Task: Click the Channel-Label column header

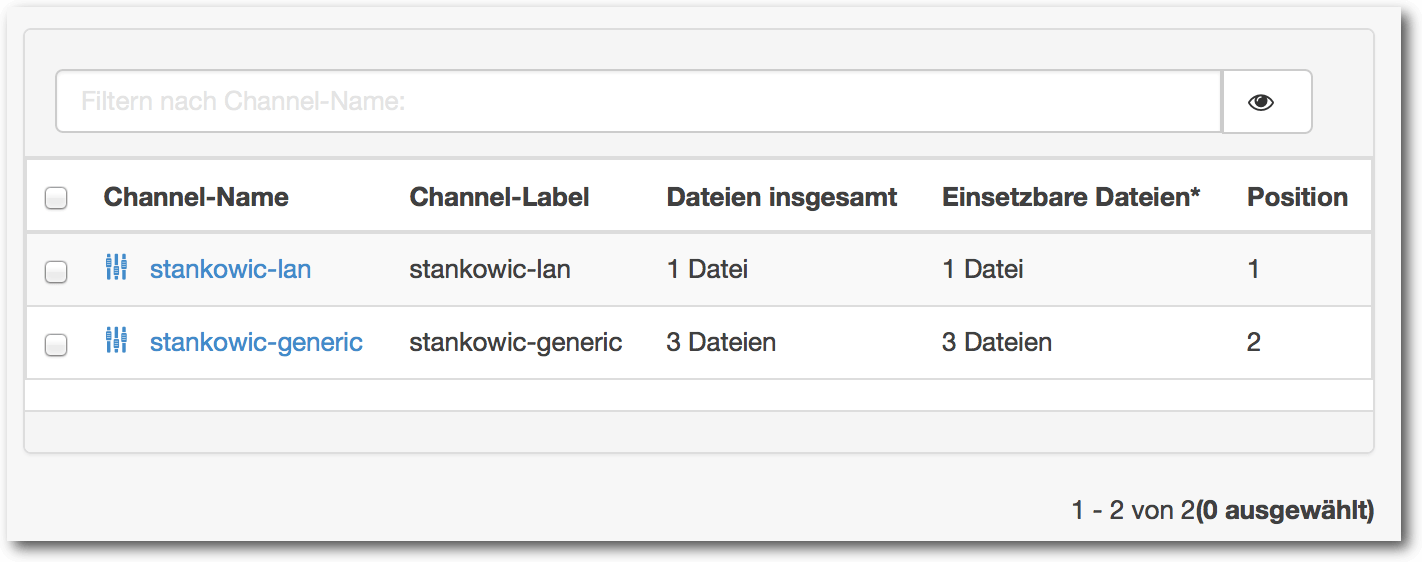Action: pyautogui.click(x=499, y=197)
